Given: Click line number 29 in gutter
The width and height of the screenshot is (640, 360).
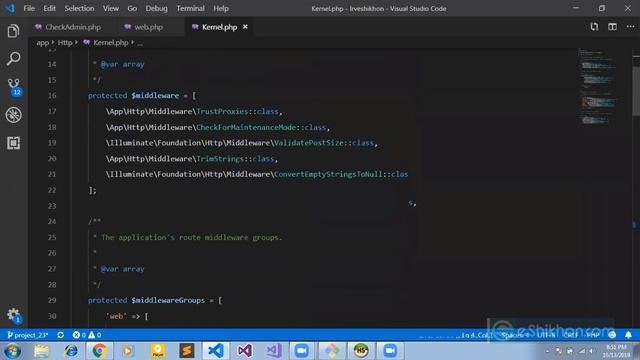Looking at the screenshot, I should click(x=52, y=300).
